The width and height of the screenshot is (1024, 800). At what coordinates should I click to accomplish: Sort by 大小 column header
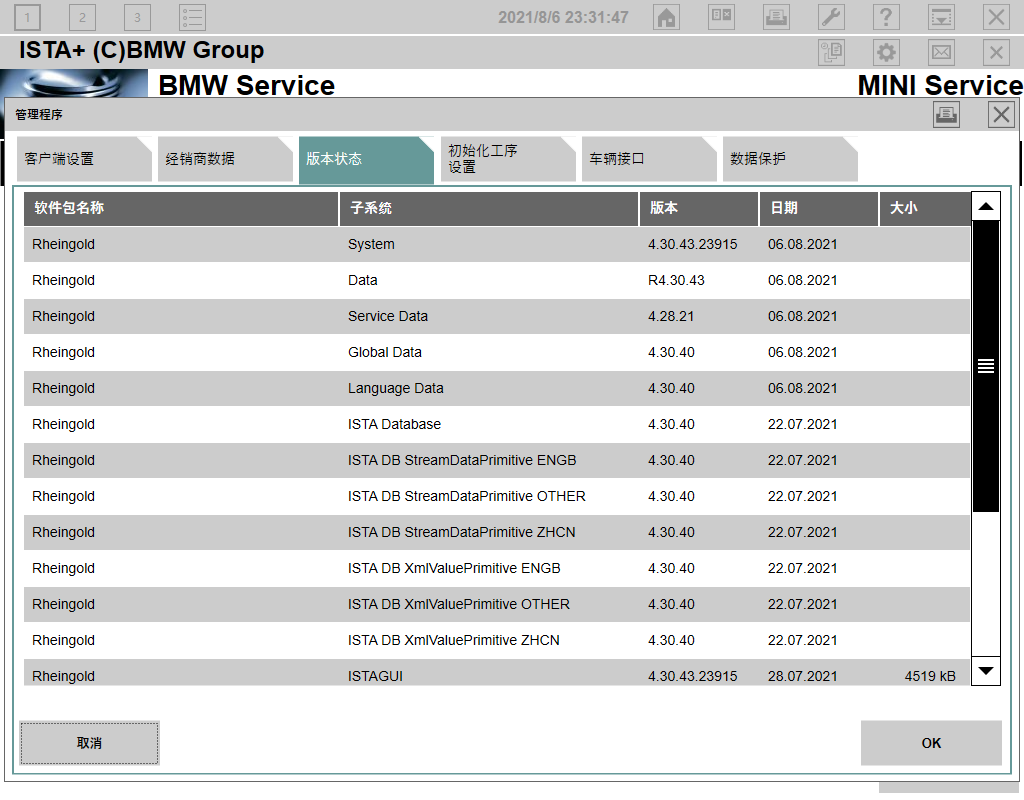pyautogui.click(x=925, y=208)
